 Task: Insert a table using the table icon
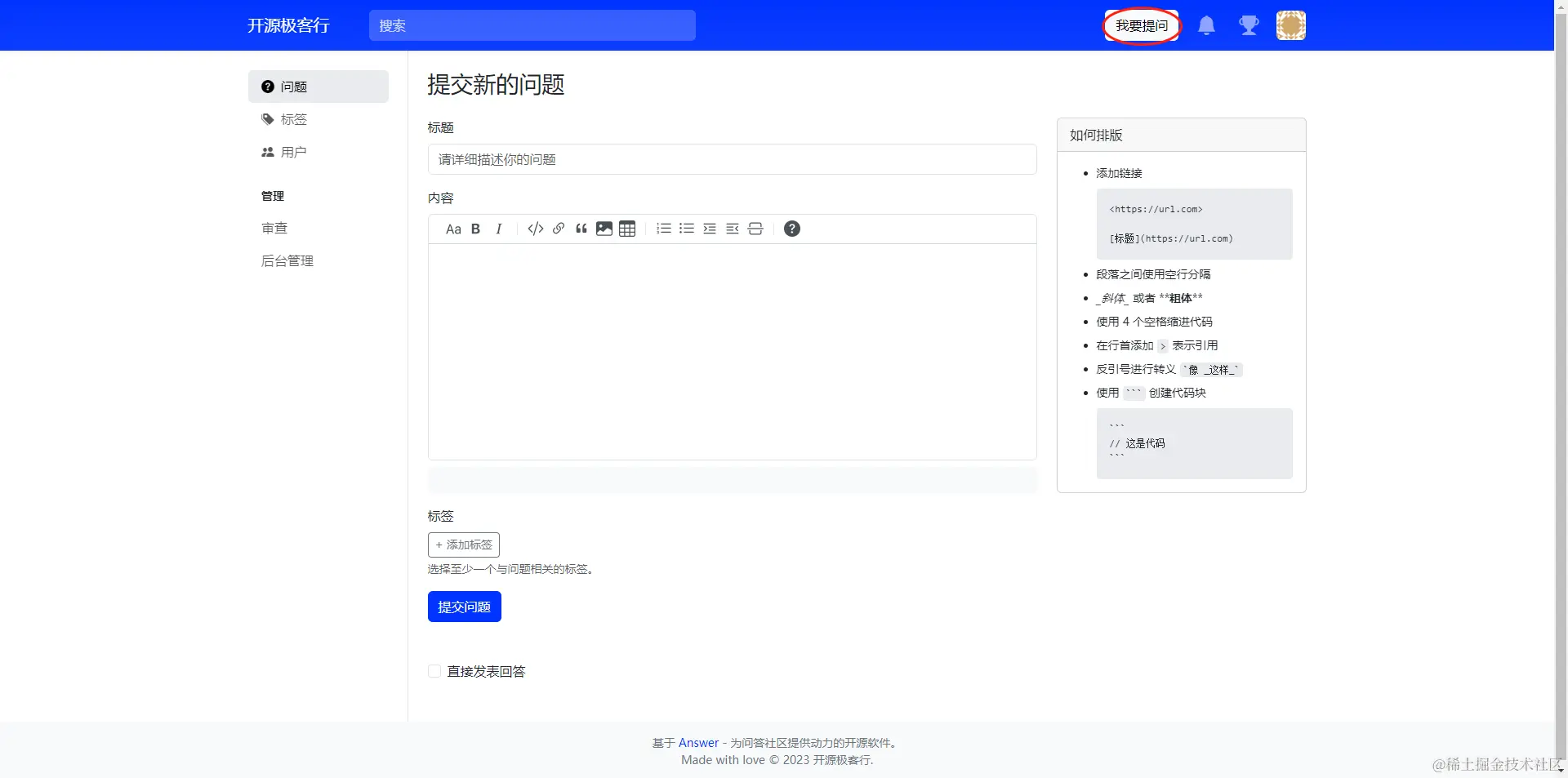[x=627, y=229]
